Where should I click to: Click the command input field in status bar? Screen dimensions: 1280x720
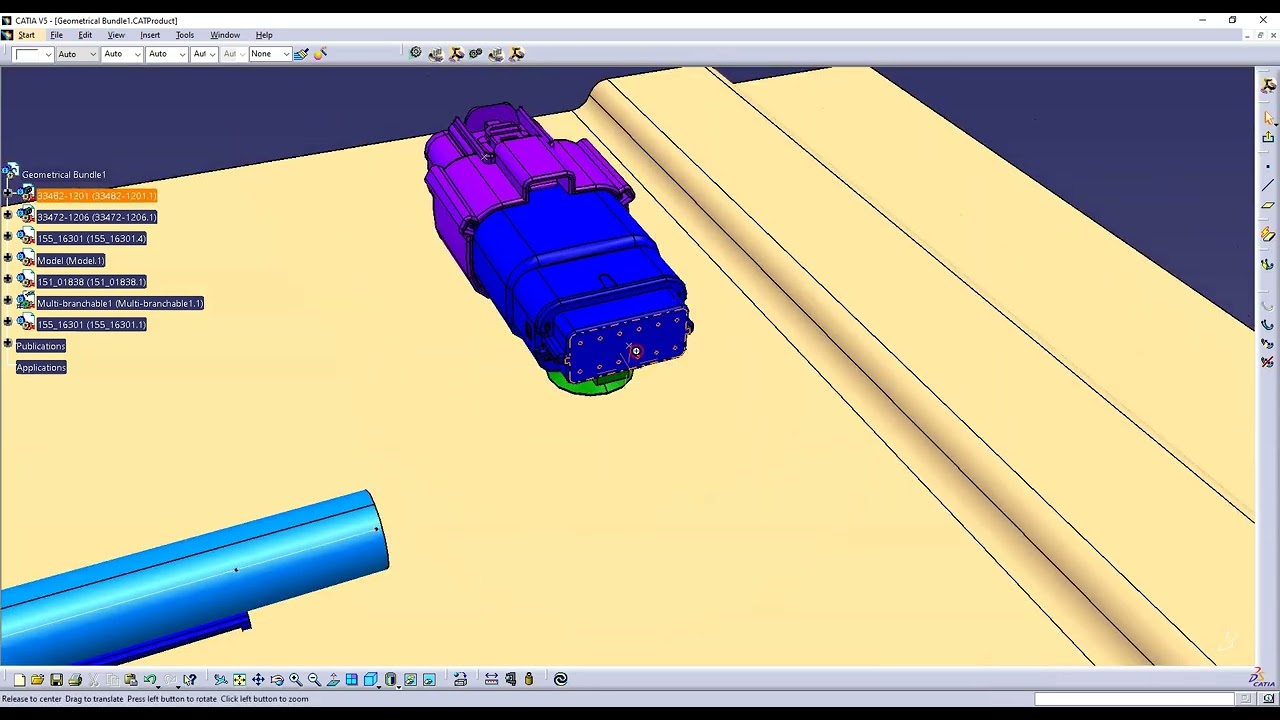1132,699
